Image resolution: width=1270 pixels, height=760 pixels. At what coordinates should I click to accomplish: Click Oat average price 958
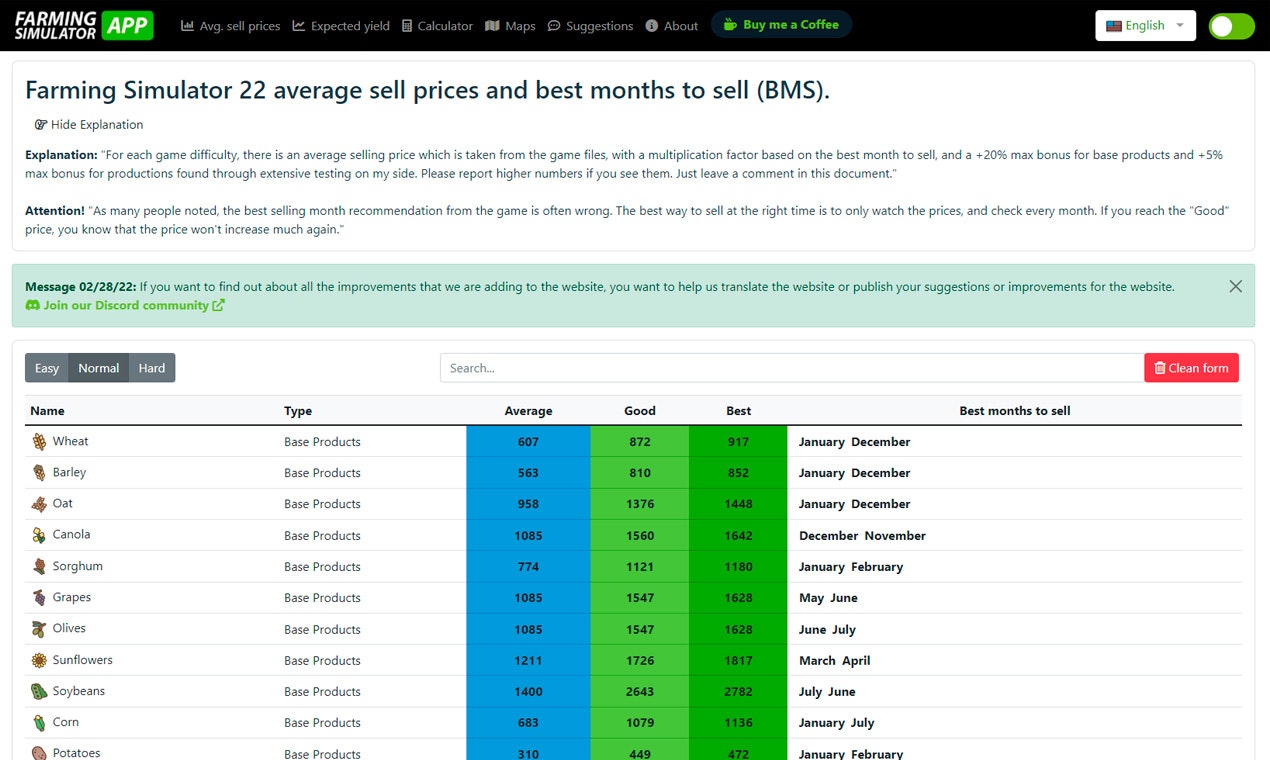(528, 504)
